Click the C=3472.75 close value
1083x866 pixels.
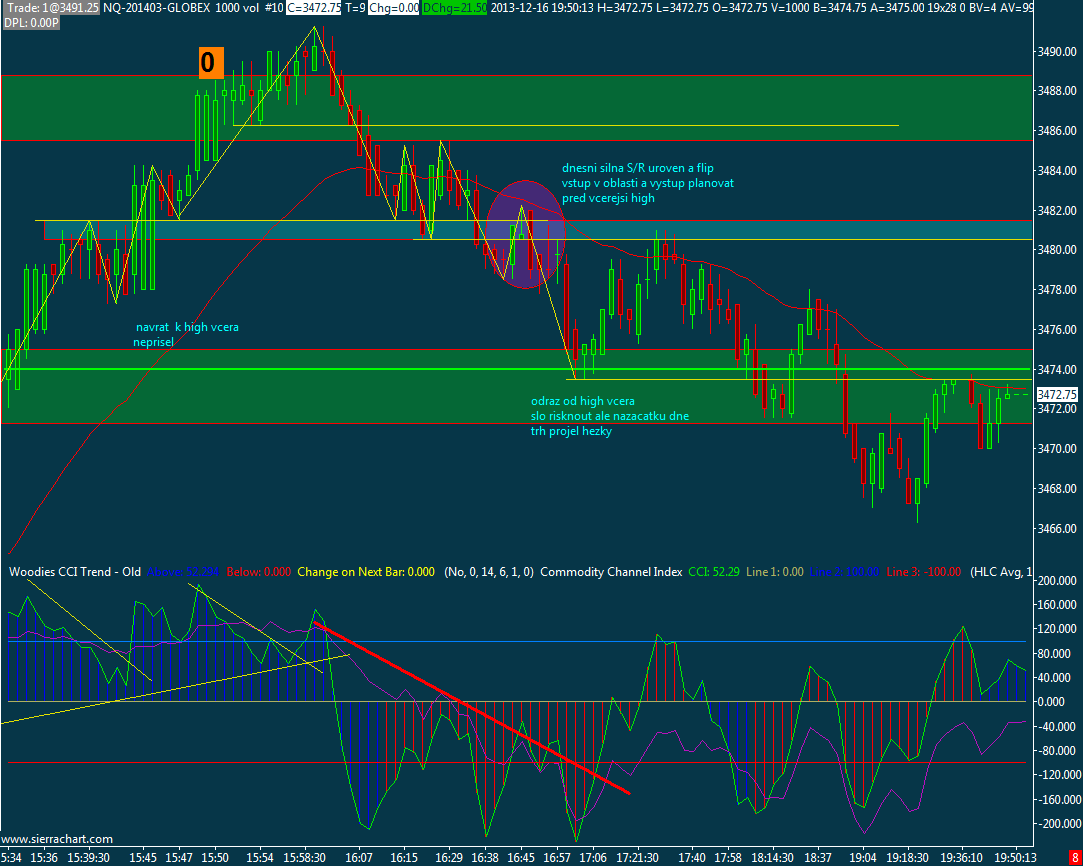(x=314, y=8)
